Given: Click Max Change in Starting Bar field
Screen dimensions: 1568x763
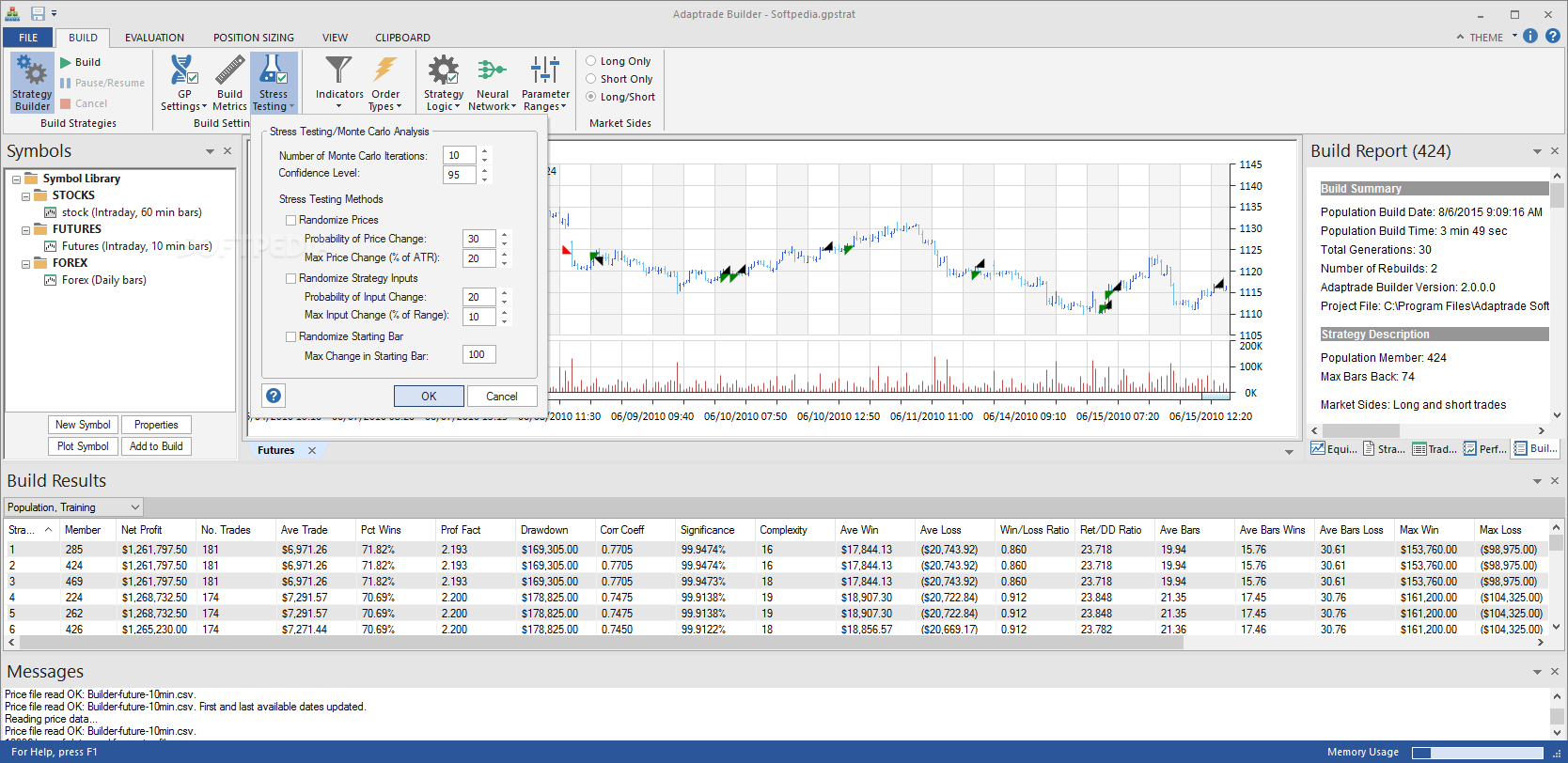Looking at the screenshot, I should click(479, 354).
